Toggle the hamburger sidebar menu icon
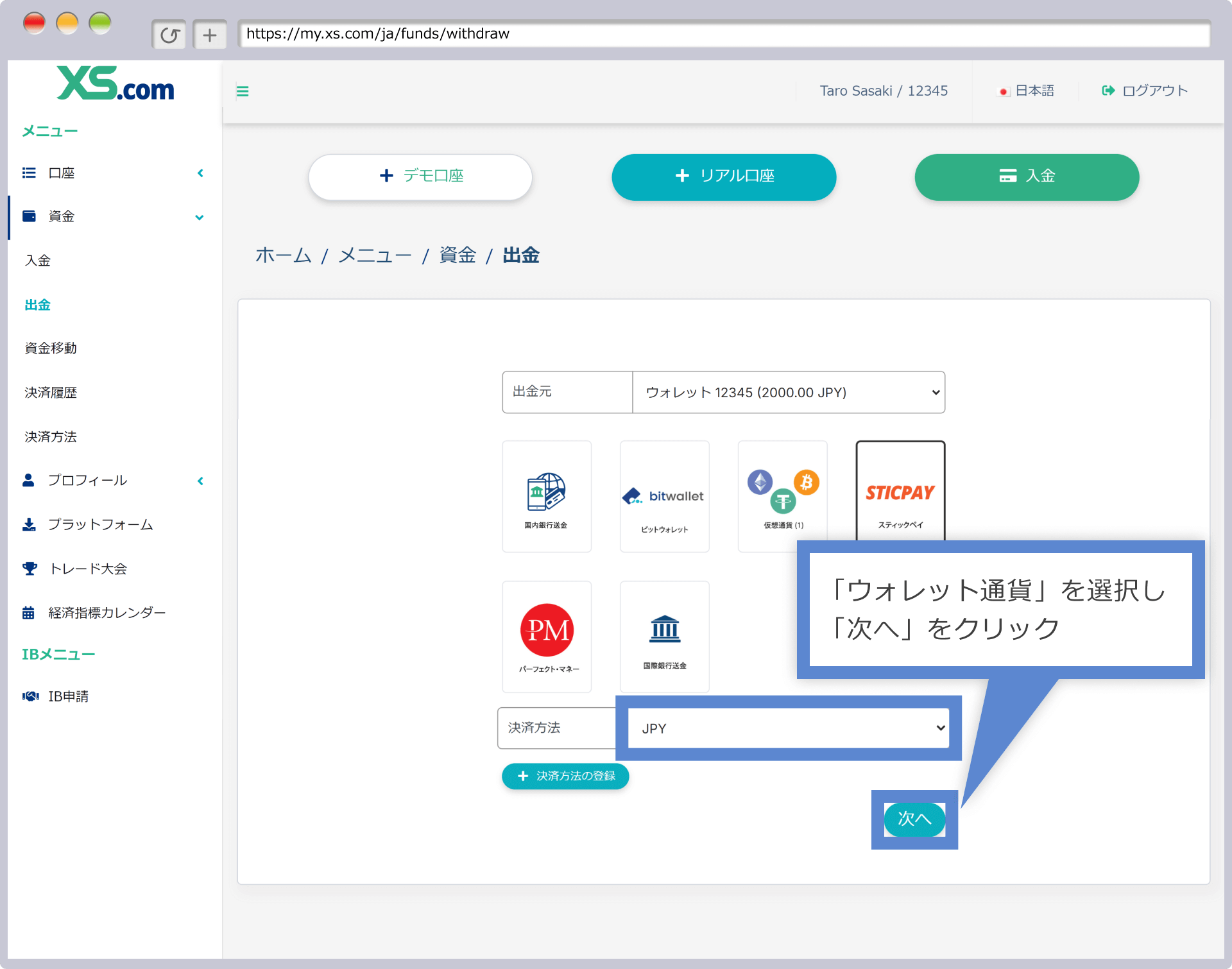 point(243,91)
